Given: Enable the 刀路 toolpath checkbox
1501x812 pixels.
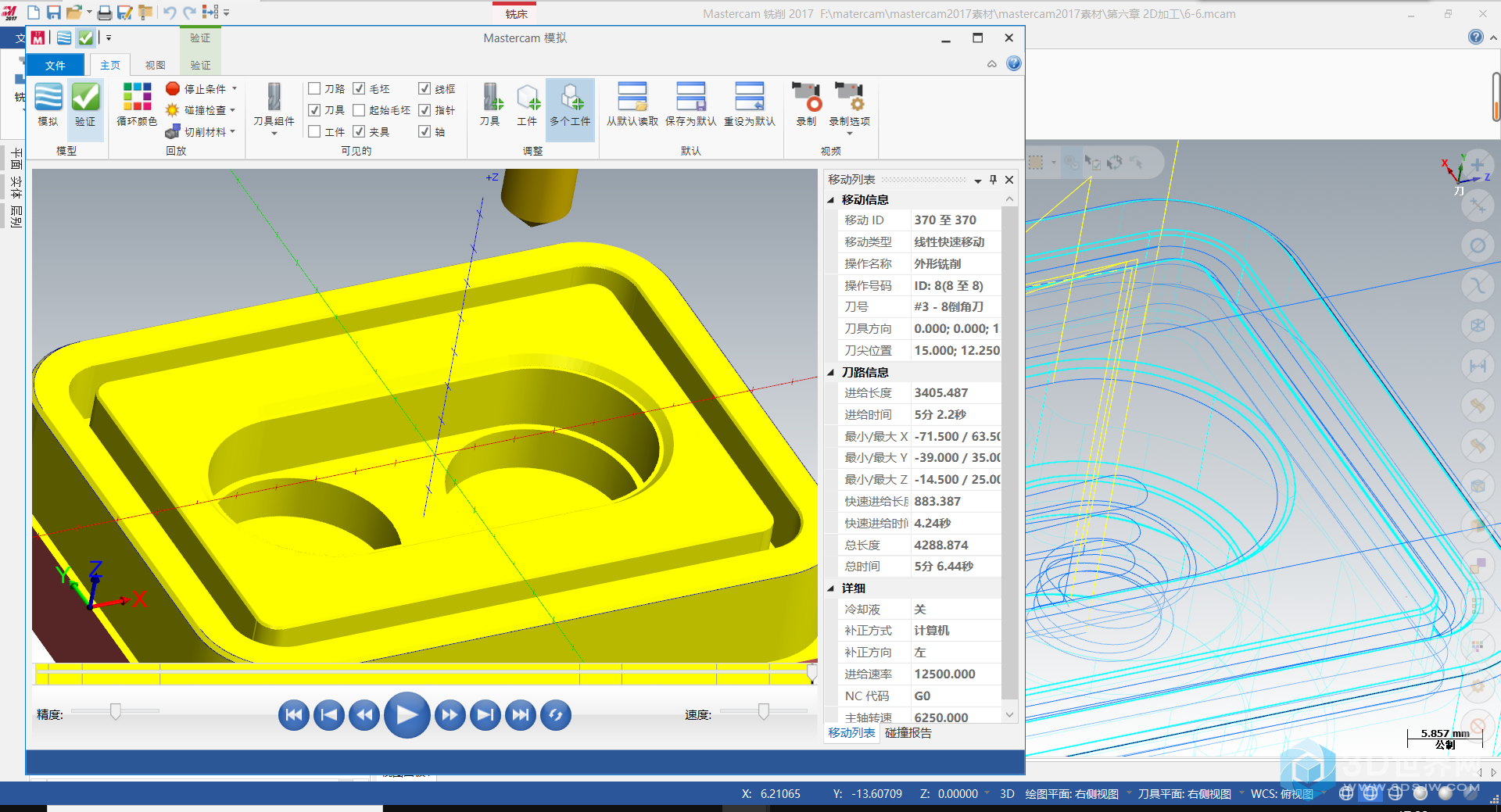Looking at the screenshot, I should tap(314, 88).
